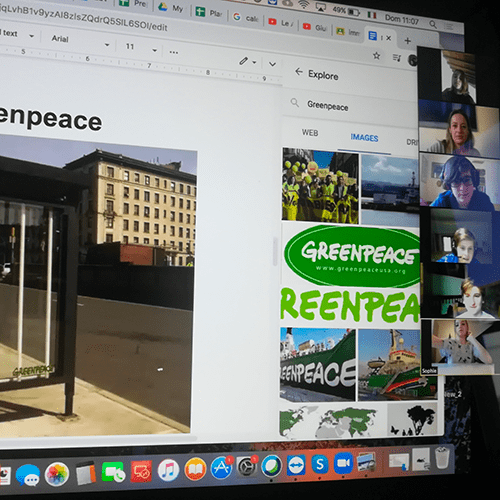Select the Zoom participant video labeled Sophie
Image resolution: width=500 pixels, height=500 pixels.
pyautogui.click(x=459, y=347)
